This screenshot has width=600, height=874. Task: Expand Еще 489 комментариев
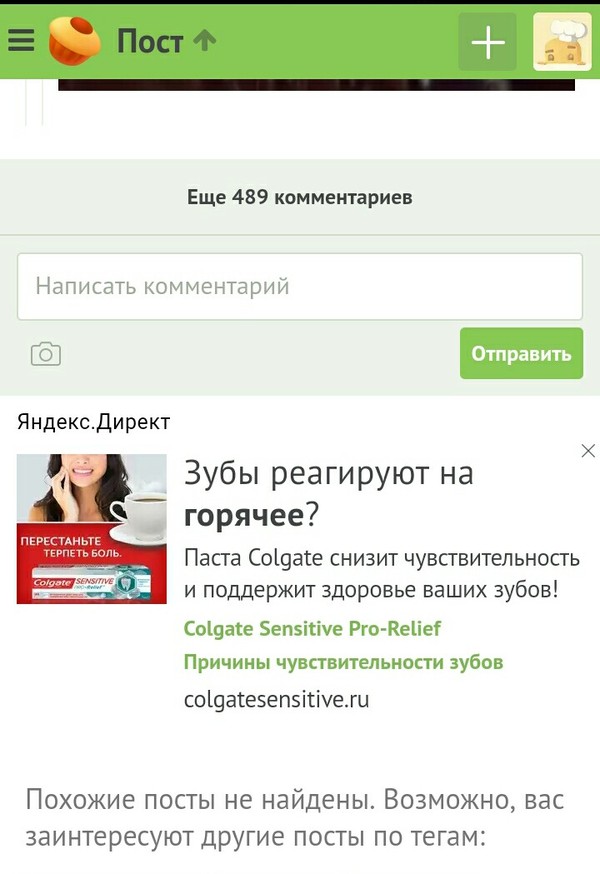[300, 197]
